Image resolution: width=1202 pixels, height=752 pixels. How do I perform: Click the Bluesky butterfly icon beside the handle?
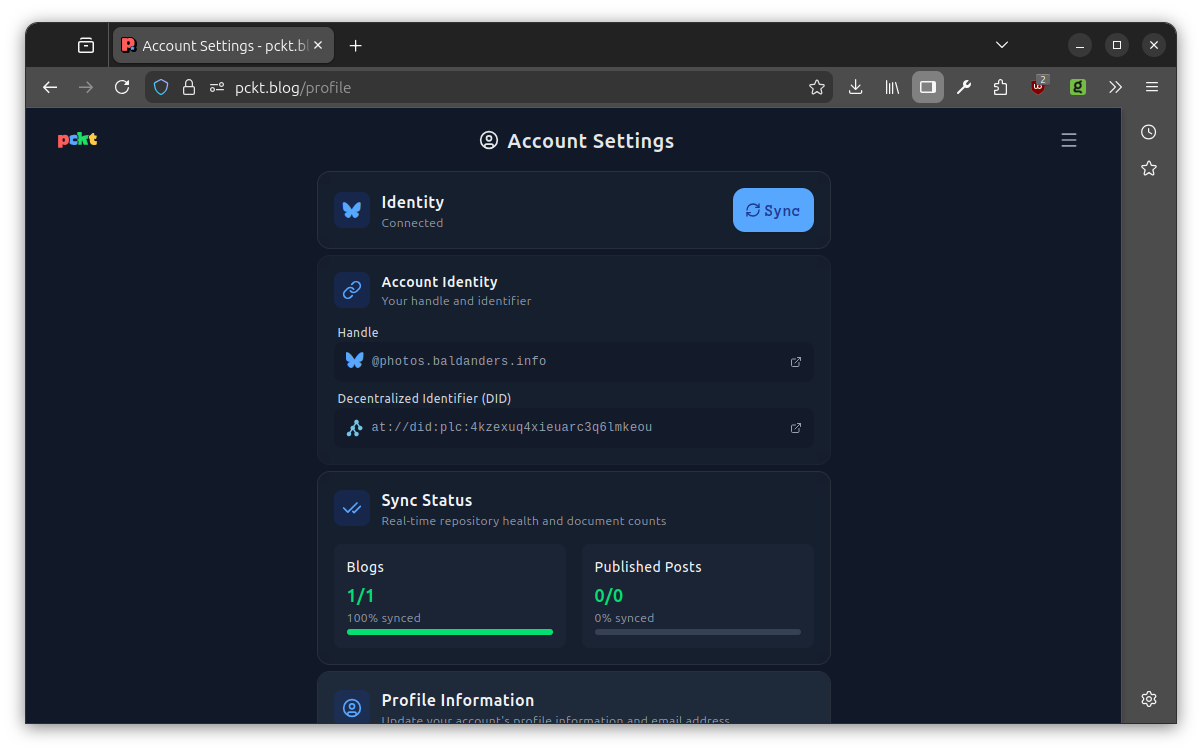[354, 361]
